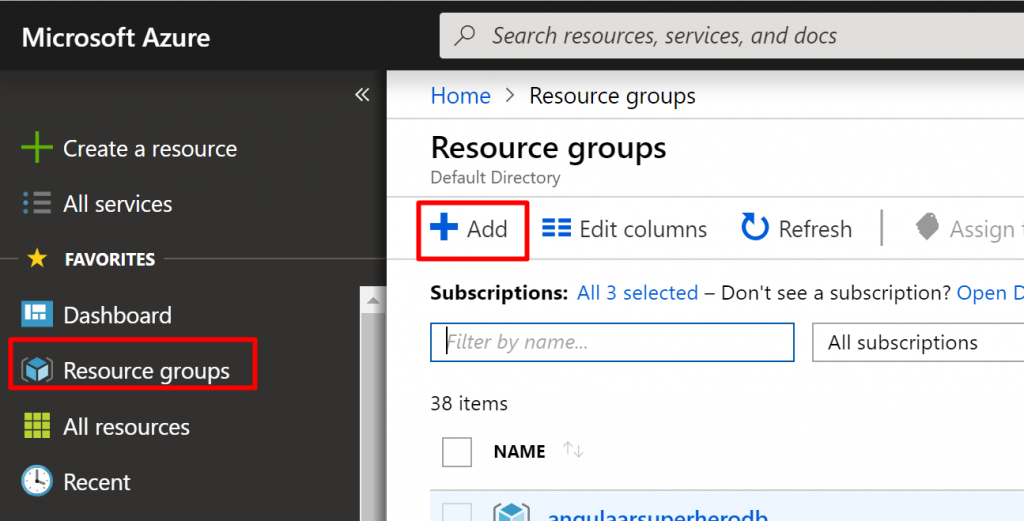Click the Resource groups cube icon

pos(37,371)
